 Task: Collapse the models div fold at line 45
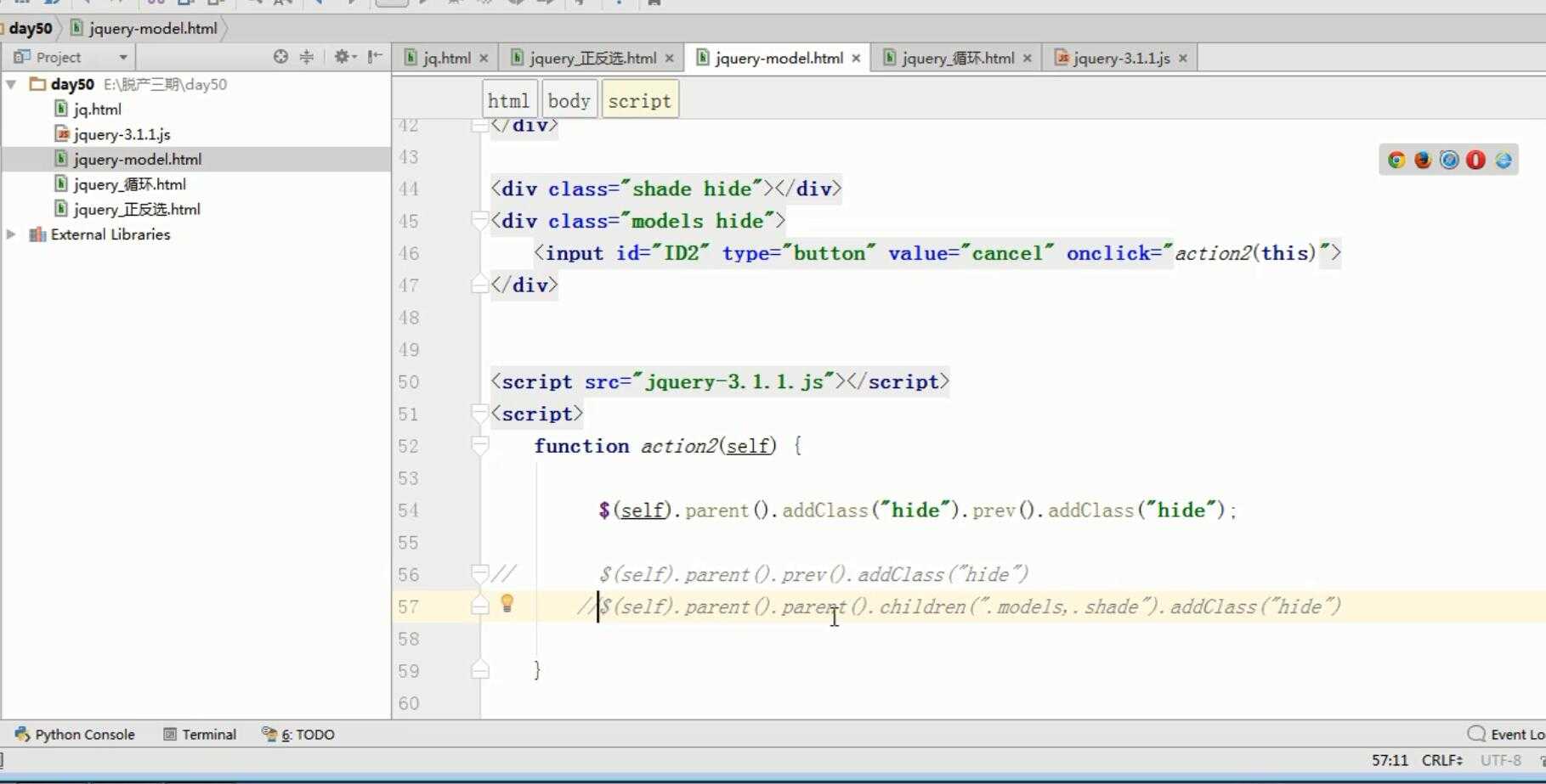(x=479, y=221)
